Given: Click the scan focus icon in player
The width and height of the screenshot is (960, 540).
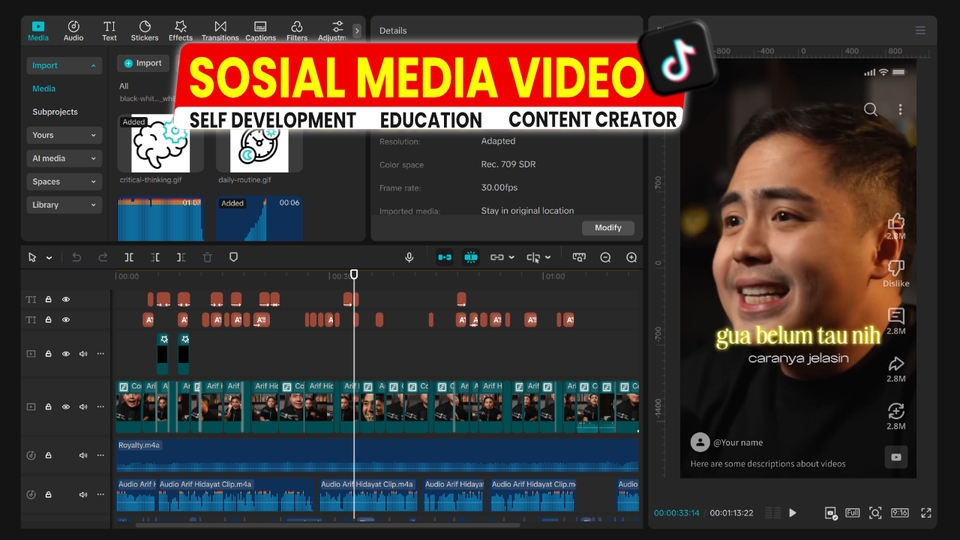Looking at the screenshot, I should (x=876, y=513).
